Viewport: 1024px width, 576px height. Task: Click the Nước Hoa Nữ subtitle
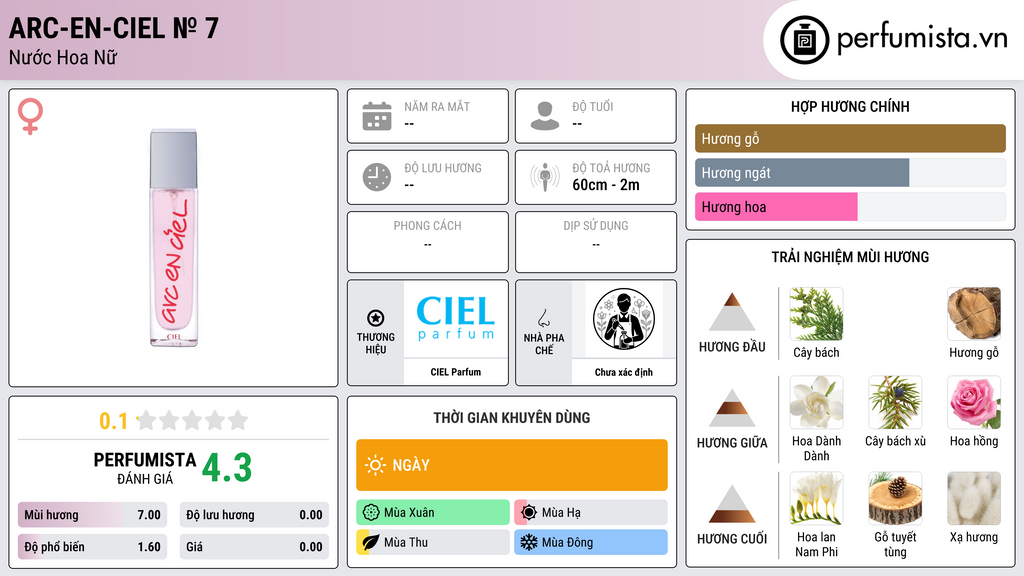[63, 57]
